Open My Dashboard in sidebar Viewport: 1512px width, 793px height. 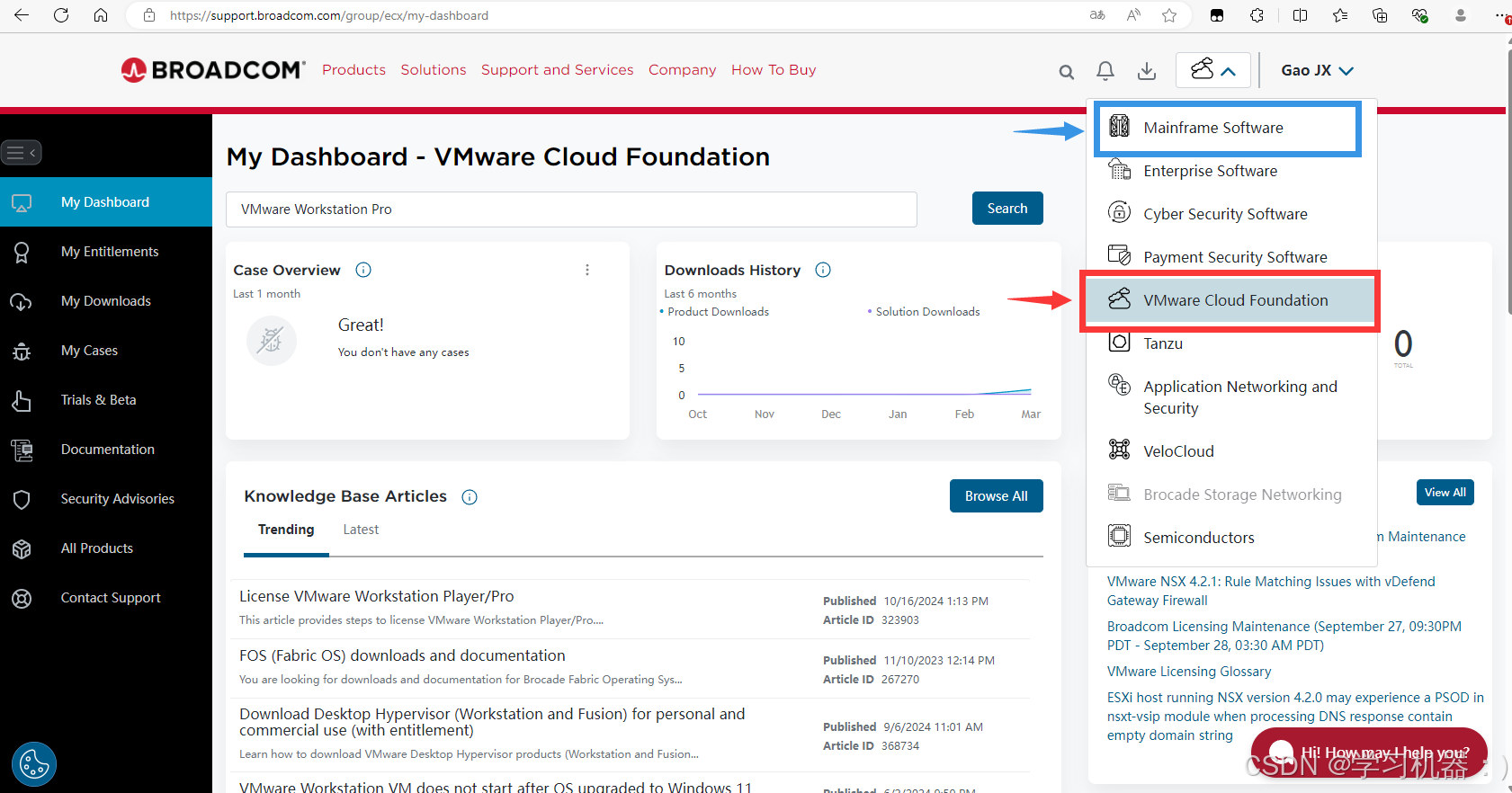pos(106,202)
